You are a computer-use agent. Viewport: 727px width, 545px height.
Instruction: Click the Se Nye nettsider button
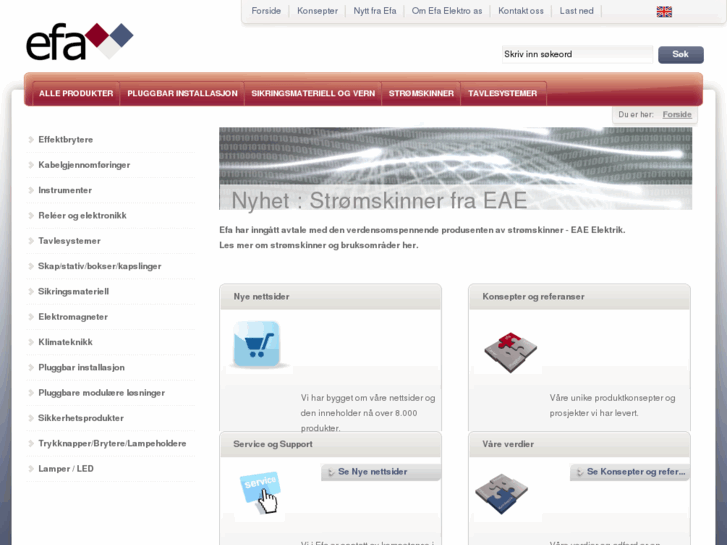tap(381, 472)
